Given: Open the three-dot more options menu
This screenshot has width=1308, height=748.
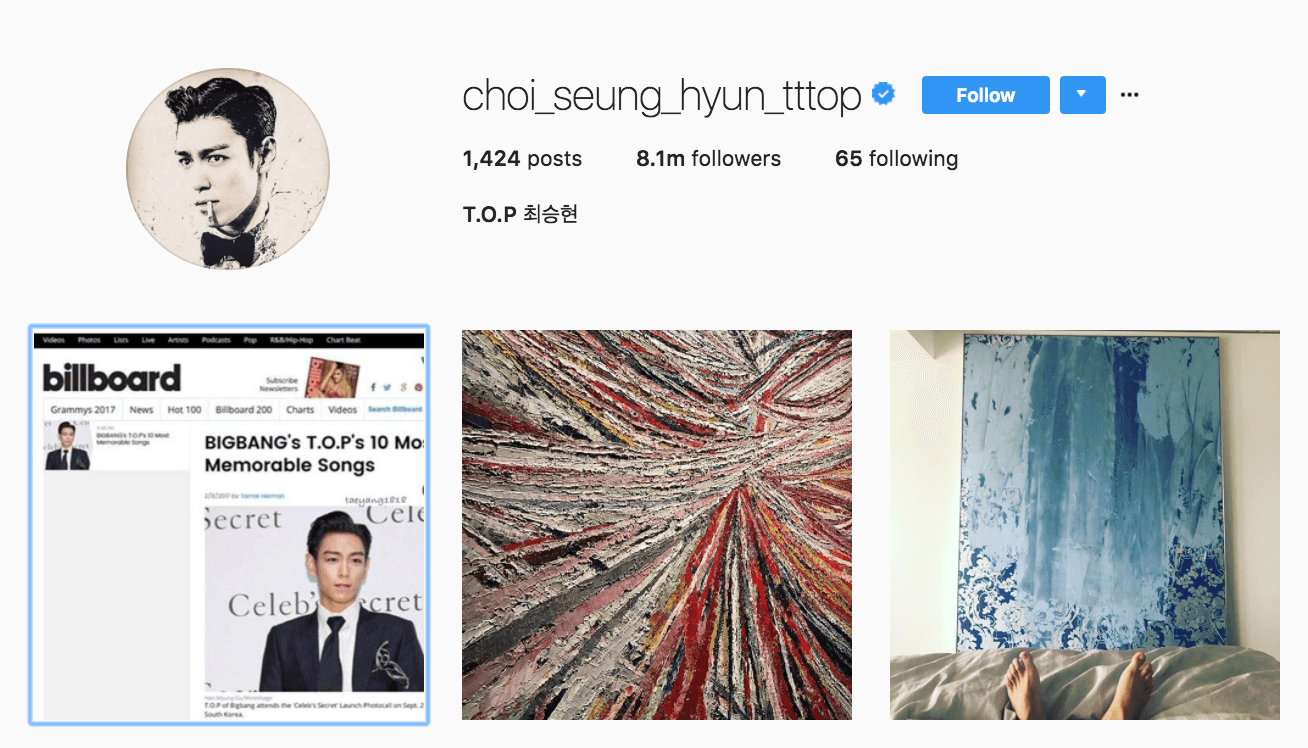Looking at the screenshot, I should (1130, 95).
